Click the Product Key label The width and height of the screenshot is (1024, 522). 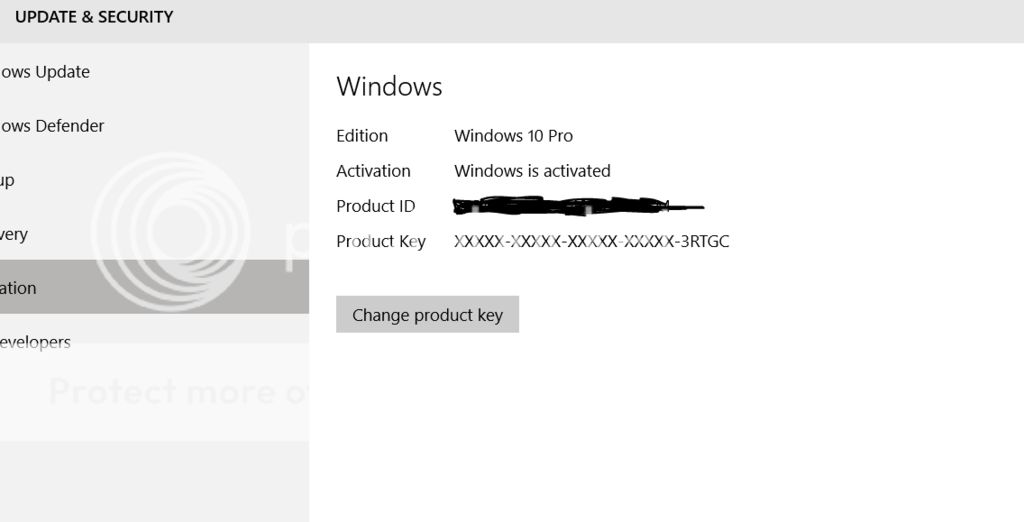pyautogui.click(x=381, y=241)
